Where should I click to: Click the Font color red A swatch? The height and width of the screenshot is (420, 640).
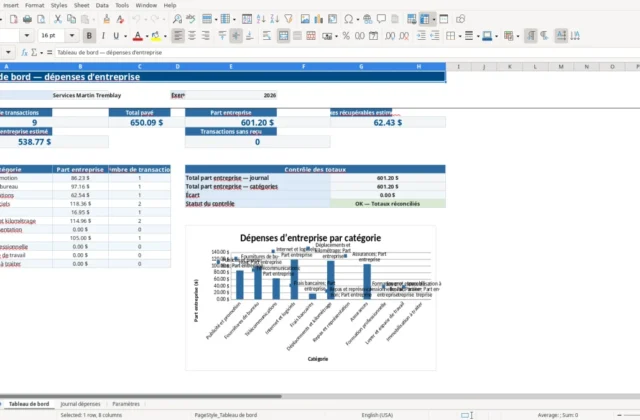(138, 36)
